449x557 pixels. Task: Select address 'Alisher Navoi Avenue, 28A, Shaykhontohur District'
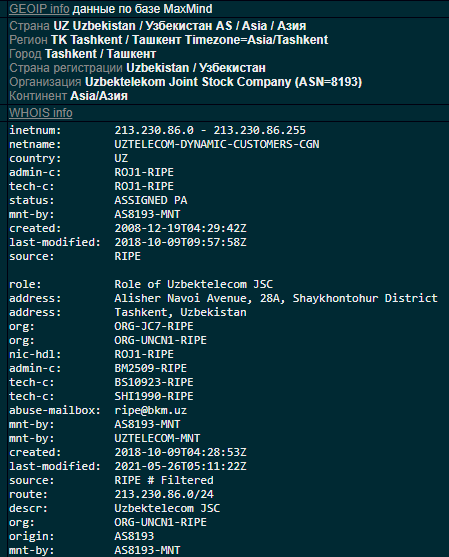[276, 298]
